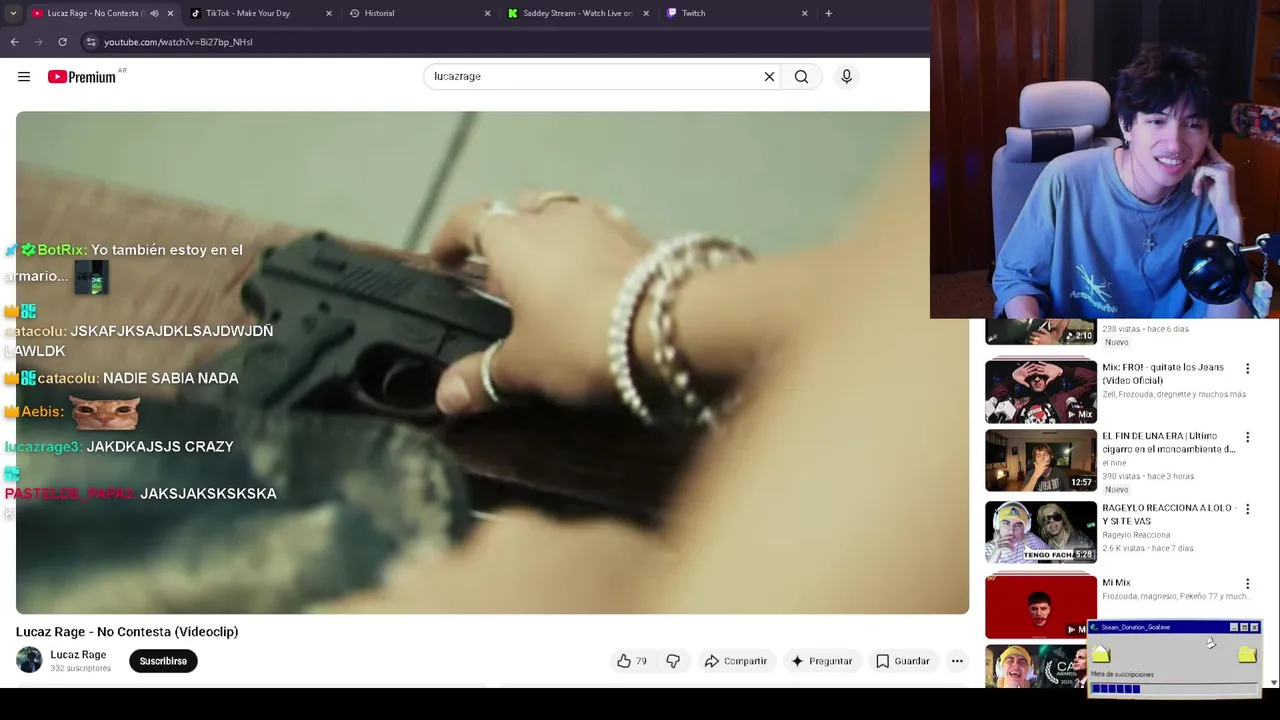This screenshot has height=720, width=1280.
Task: Save the video with Guardar button
Action: click(903, 661)
